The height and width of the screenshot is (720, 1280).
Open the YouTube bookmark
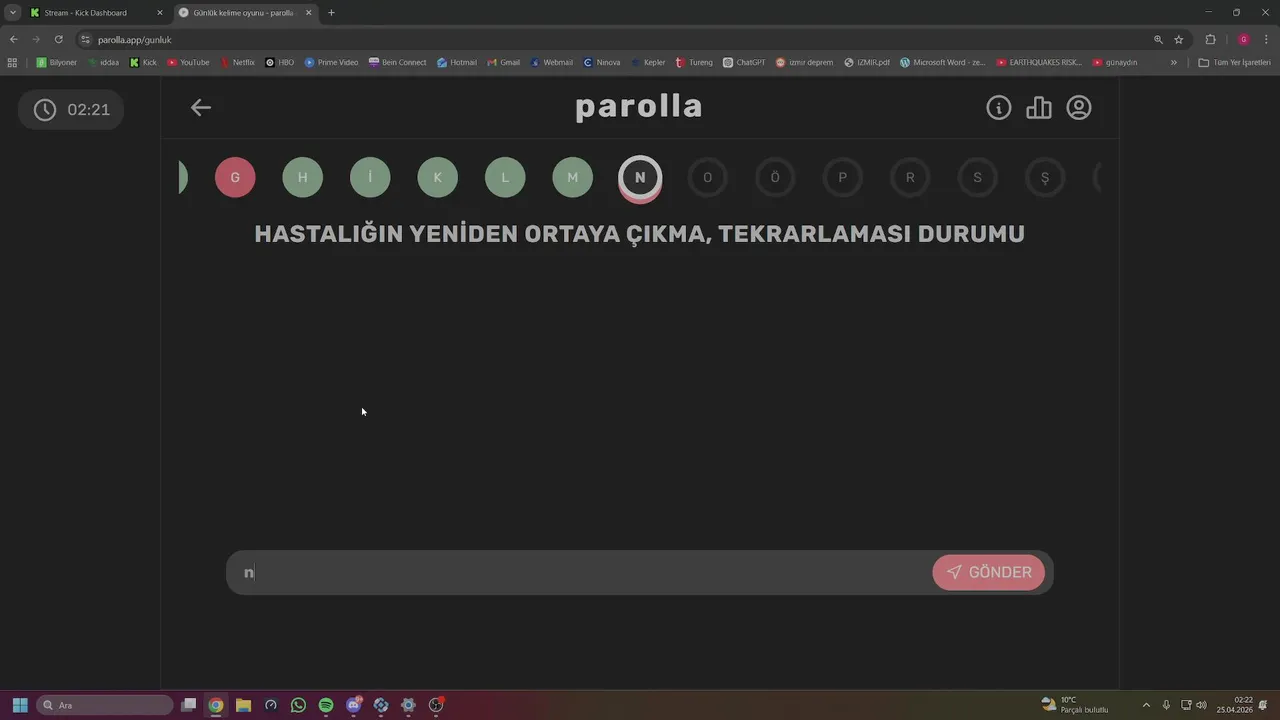[188, 62]
